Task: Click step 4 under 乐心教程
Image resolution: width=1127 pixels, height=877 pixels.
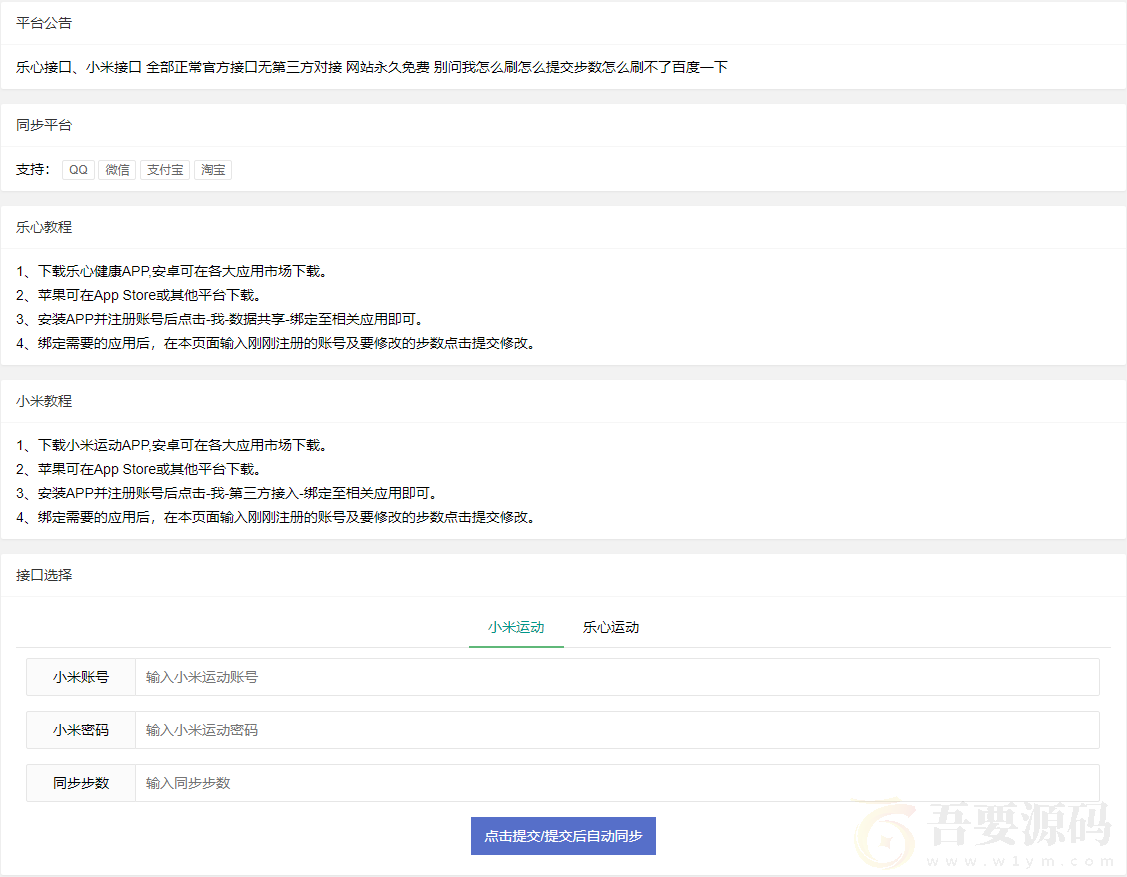Action: pyautogui.click(x=277, y=344)
